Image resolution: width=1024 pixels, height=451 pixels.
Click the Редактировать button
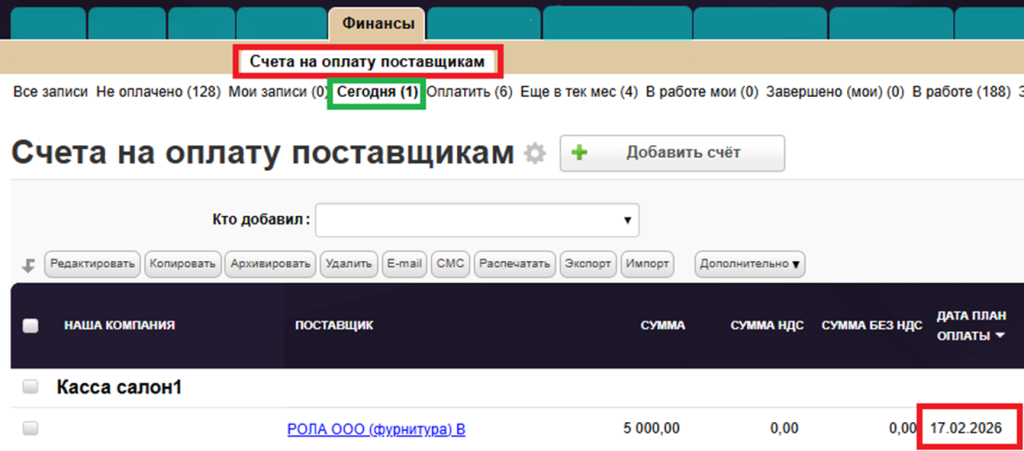[x=92, y=264]
